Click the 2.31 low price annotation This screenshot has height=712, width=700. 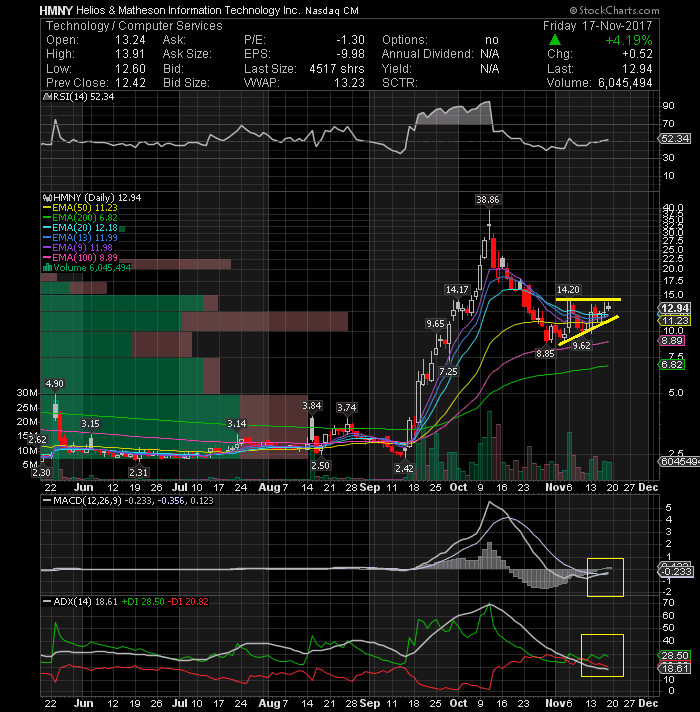pyautogui.click(x=138, y=473)
